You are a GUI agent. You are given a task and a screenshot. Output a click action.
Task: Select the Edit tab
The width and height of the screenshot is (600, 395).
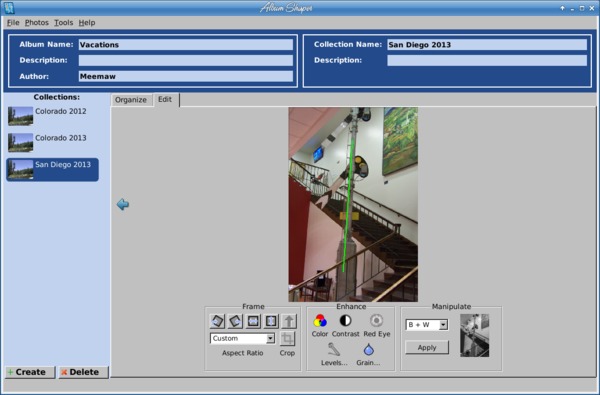(x=165, y=100)
